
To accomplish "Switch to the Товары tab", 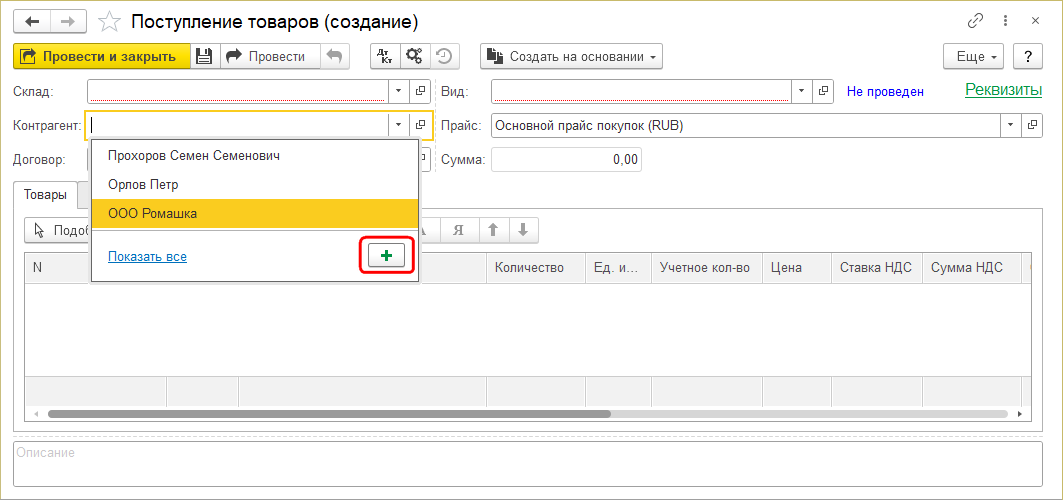I will [45, 195].
